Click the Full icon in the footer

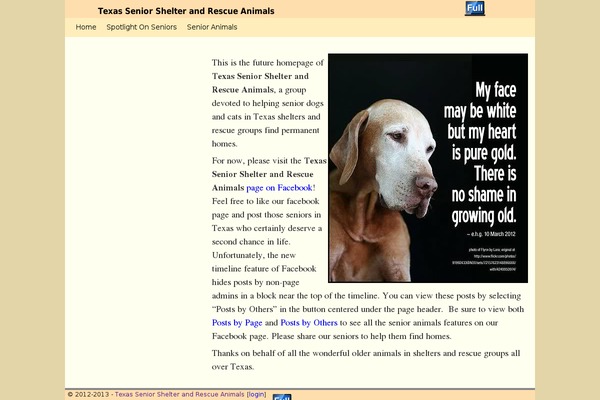(282, 397)
